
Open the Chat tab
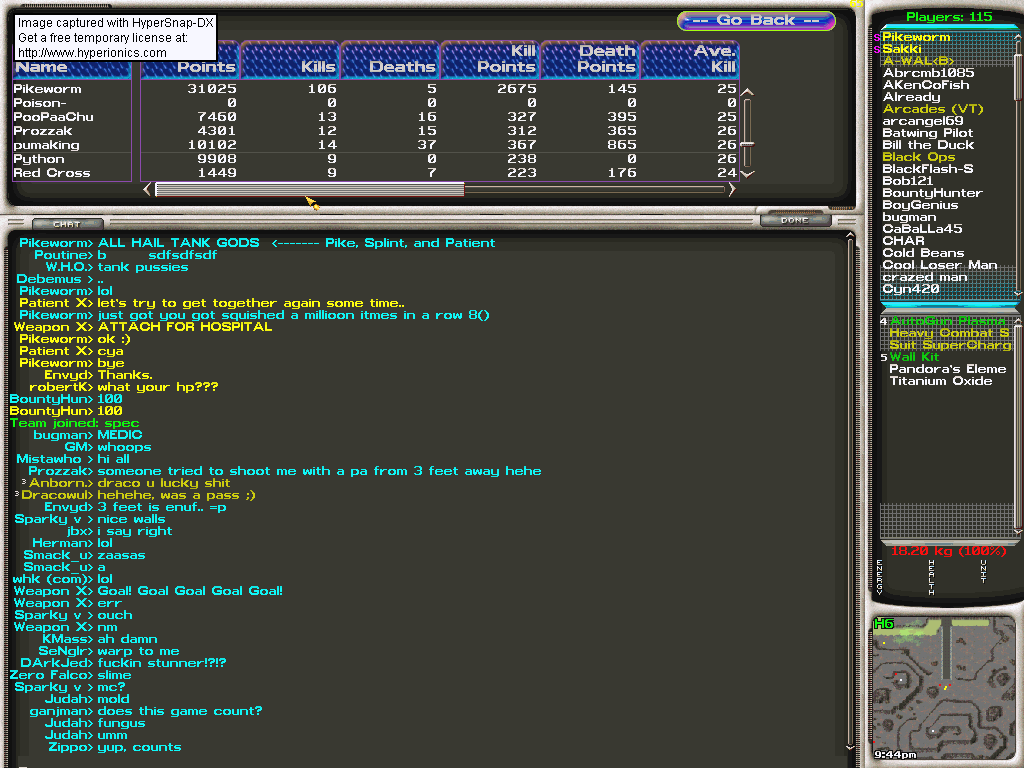coord(66,223)
